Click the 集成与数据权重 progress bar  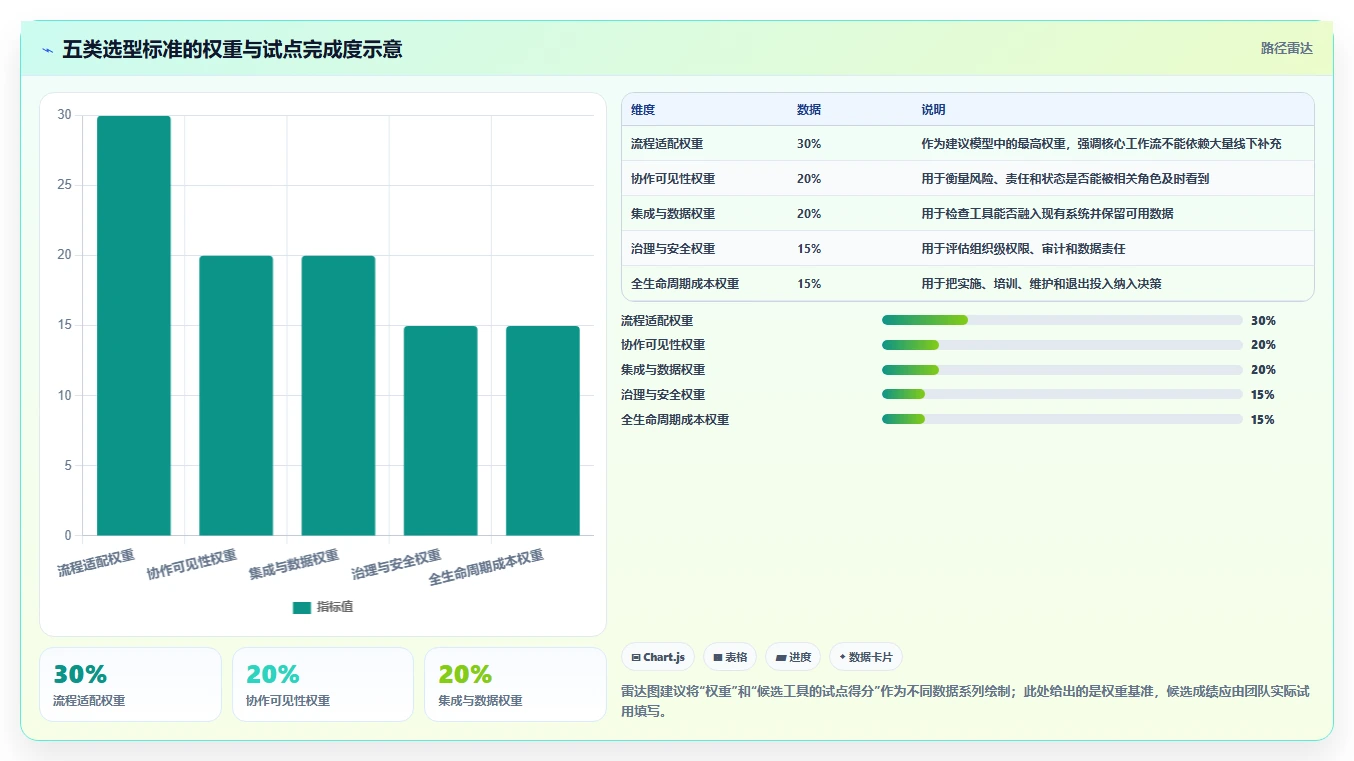coord(1062,370)
